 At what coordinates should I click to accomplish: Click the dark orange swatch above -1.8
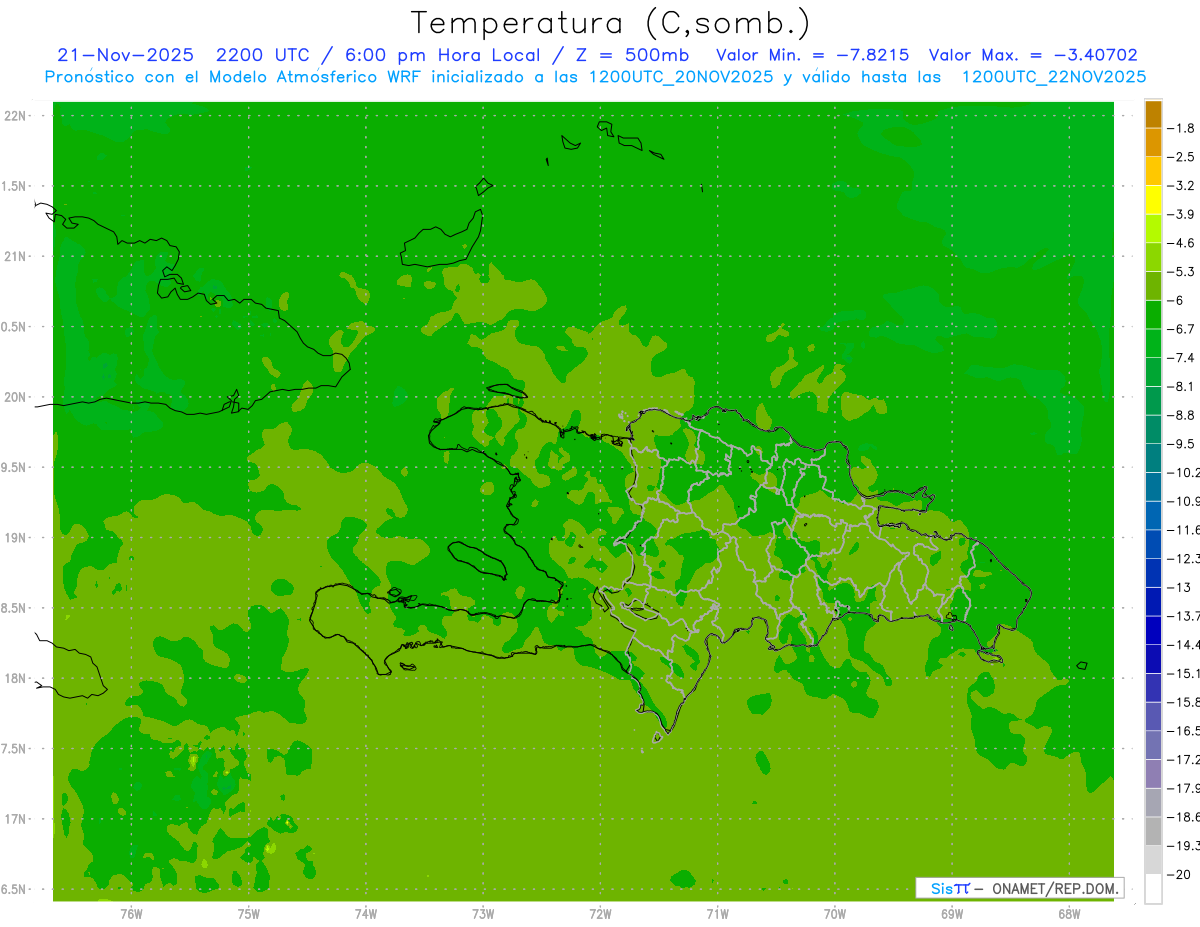[x=1153, y=114]
